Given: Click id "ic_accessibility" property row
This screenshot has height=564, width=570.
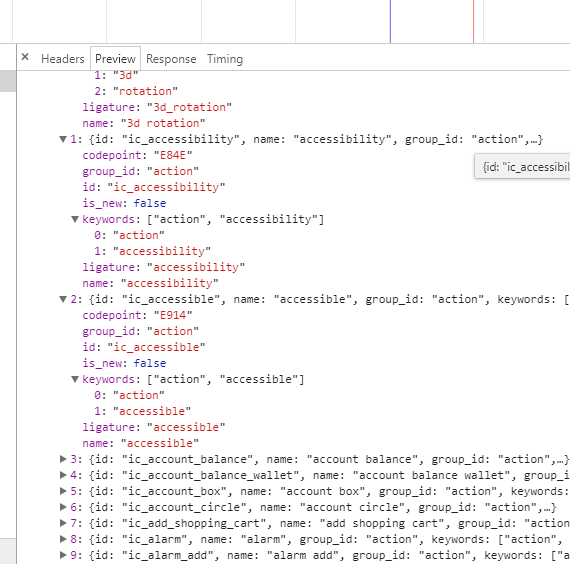Looking at the screenshot, I should coord(154,187).
